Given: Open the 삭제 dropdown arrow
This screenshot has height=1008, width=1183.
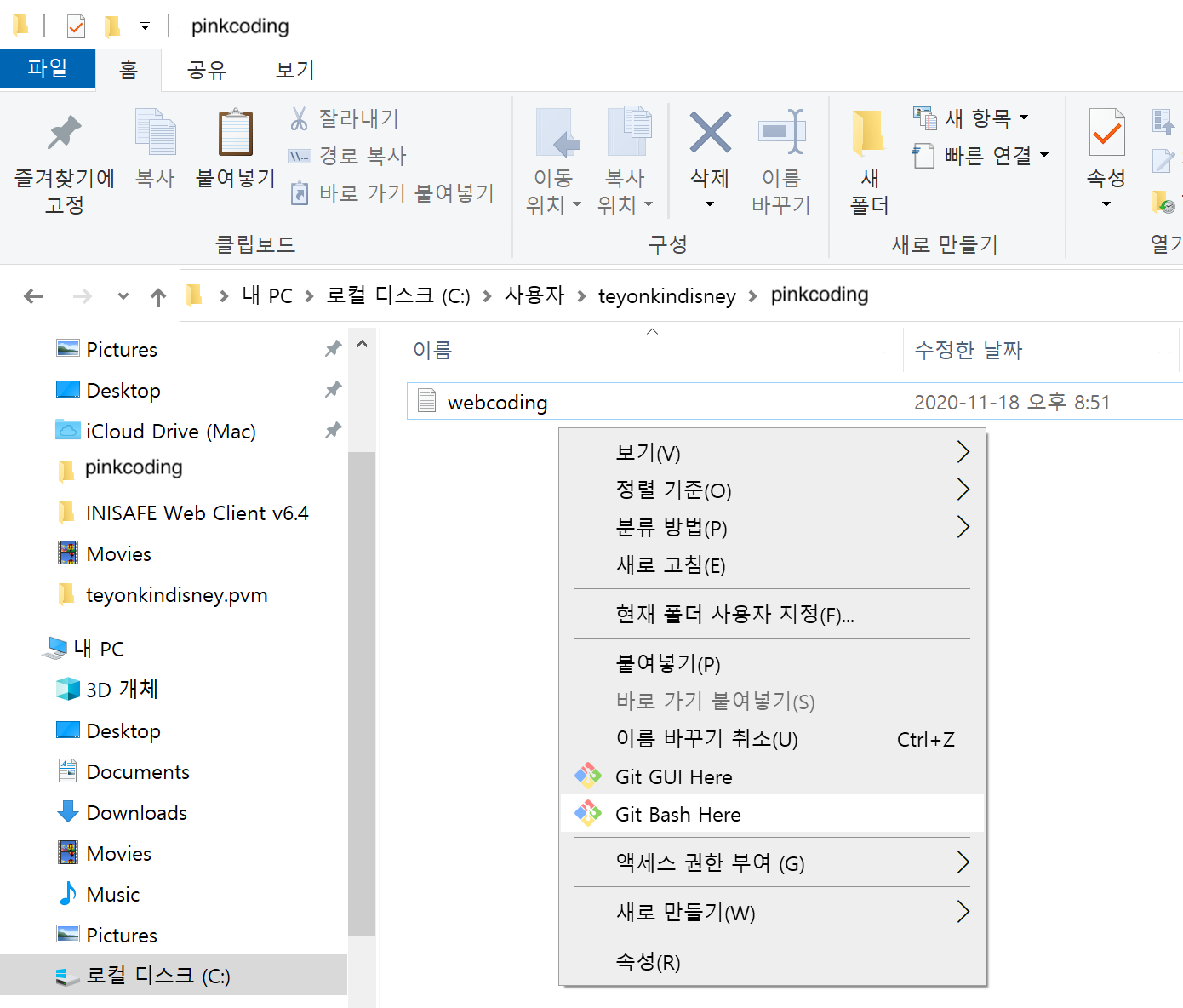Looking at the screenshot, I should tap(710, 204).
